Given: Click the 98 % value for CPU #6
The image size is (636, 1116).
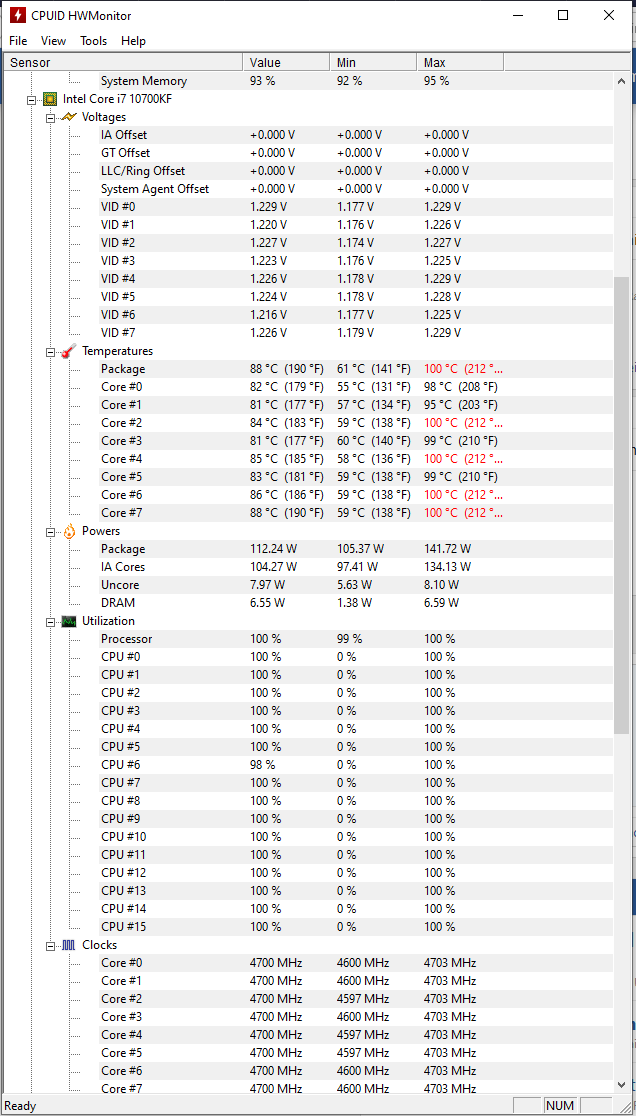Looking at the screenshot, I should click(263, 765).
